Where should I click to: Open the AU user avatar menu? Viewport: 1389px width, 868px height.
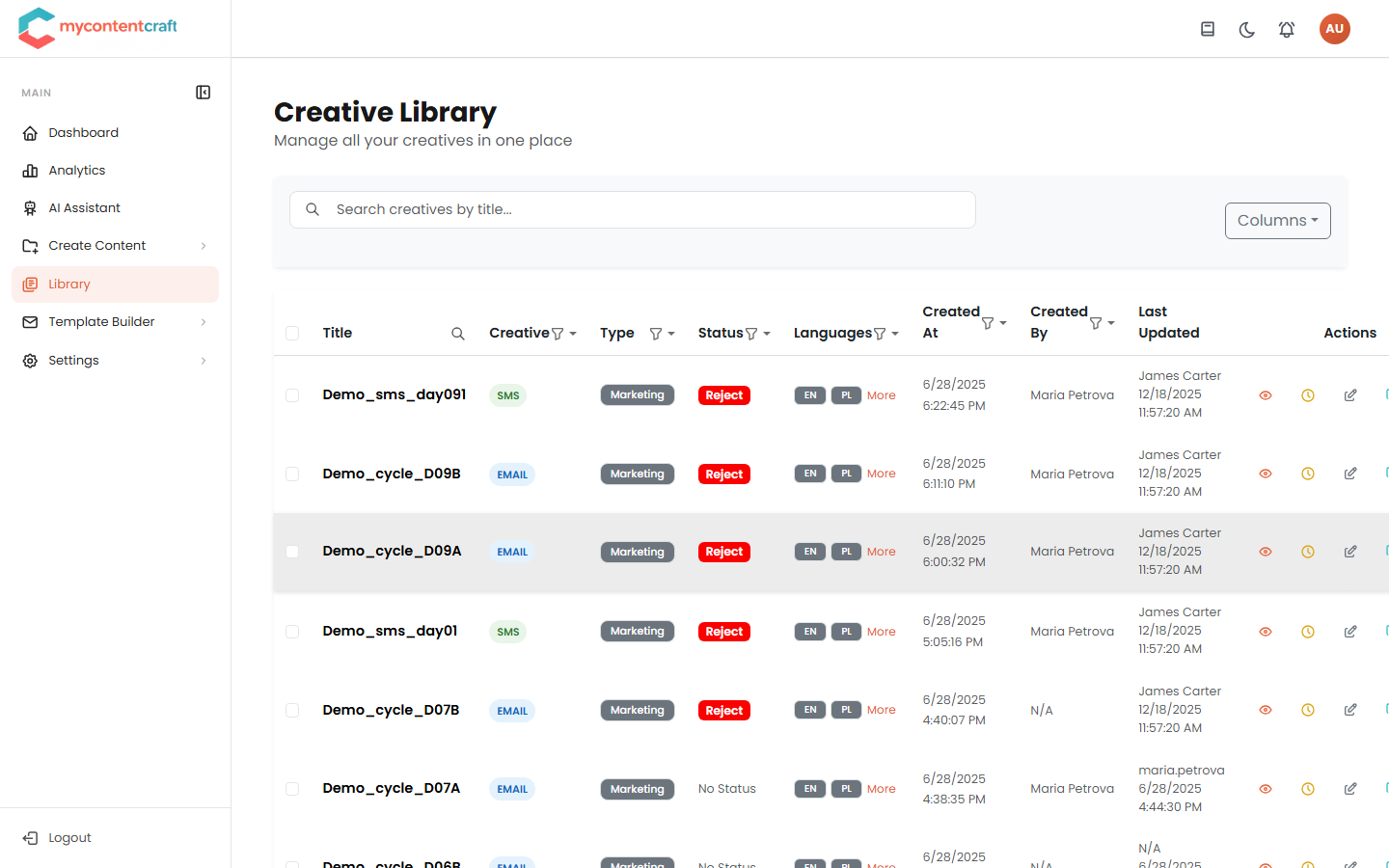1335,29
